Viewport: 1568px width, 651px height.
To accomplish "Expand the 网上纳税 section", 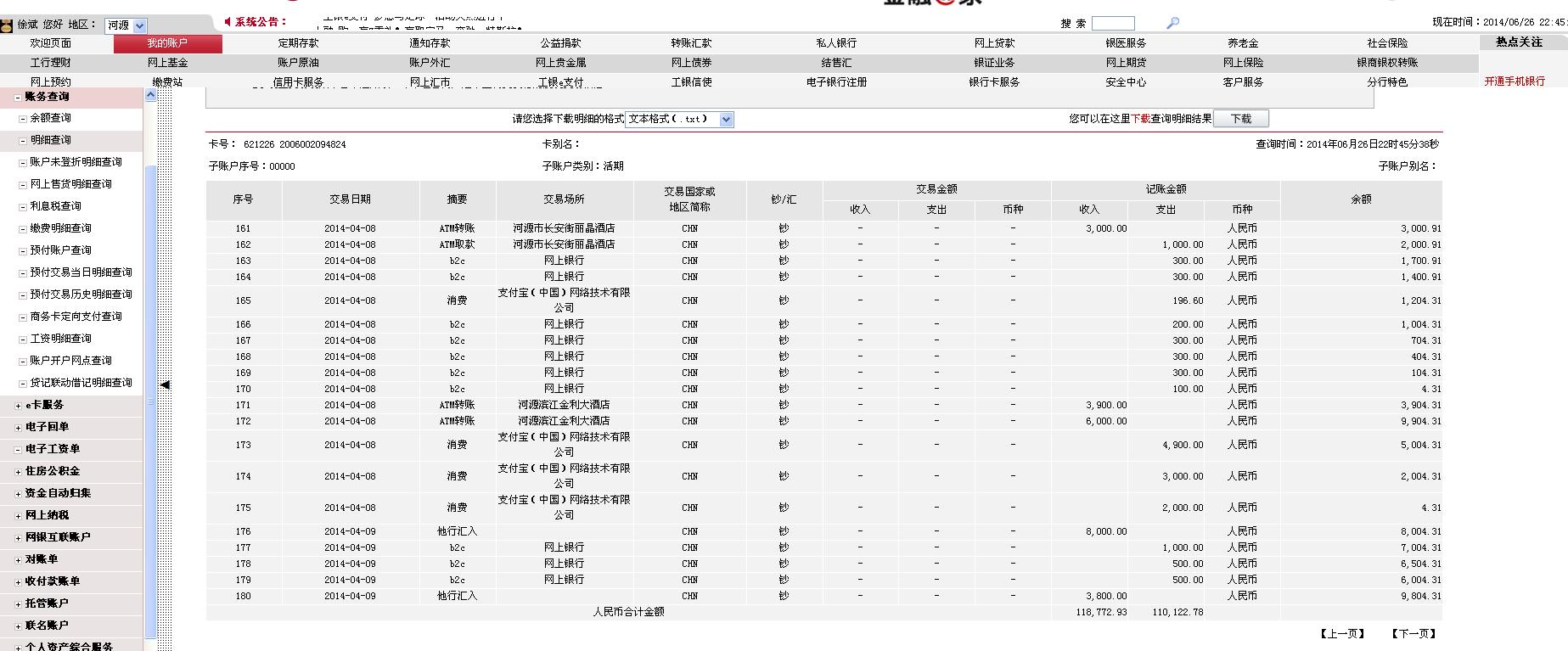I will point(19,516).
